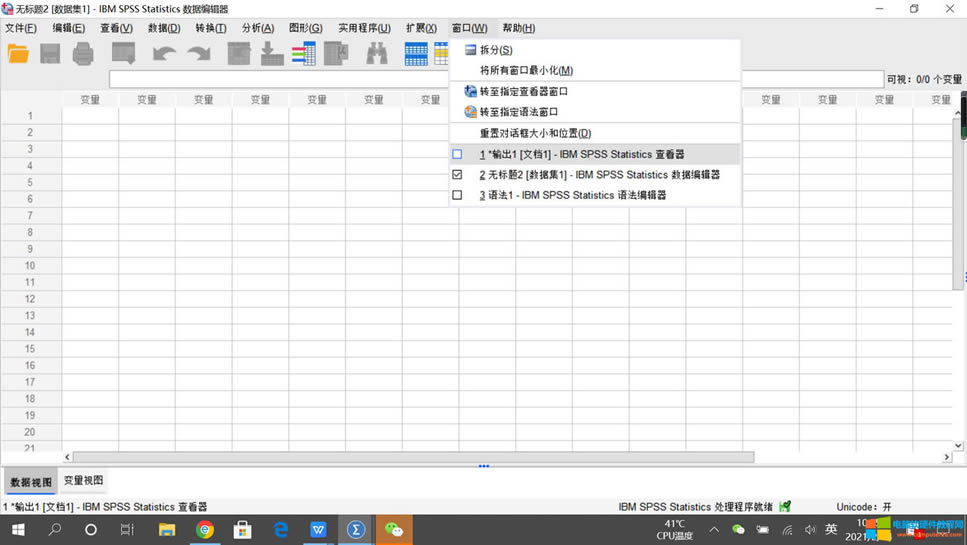Viewport: 967px width, 545px height.
Task: Click the Go to variable toolbar icon
Action: (x=272, y=54)
